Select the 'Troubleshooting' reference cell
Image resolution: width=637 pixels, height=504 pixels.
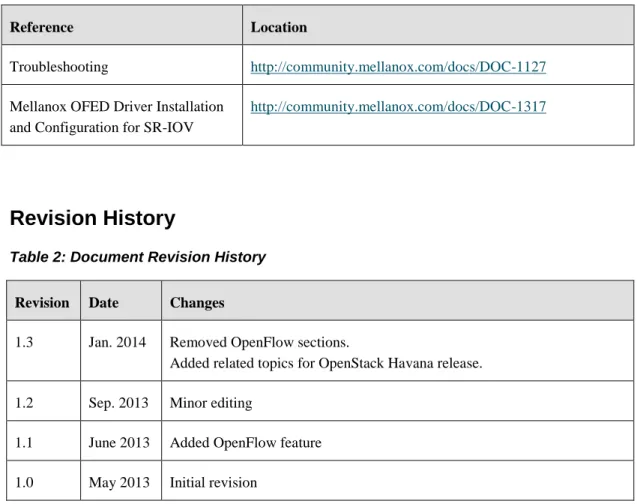click(x=122, y=65)
